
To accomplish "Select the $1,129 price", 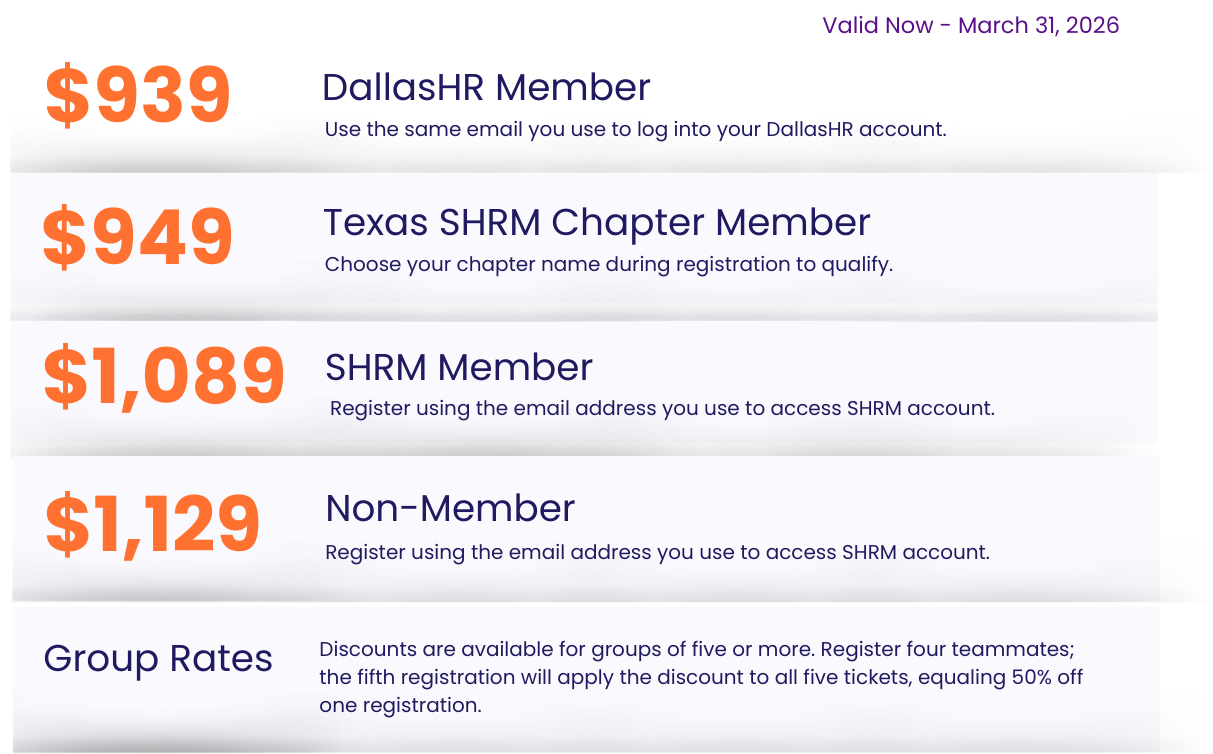I will 153,523.
